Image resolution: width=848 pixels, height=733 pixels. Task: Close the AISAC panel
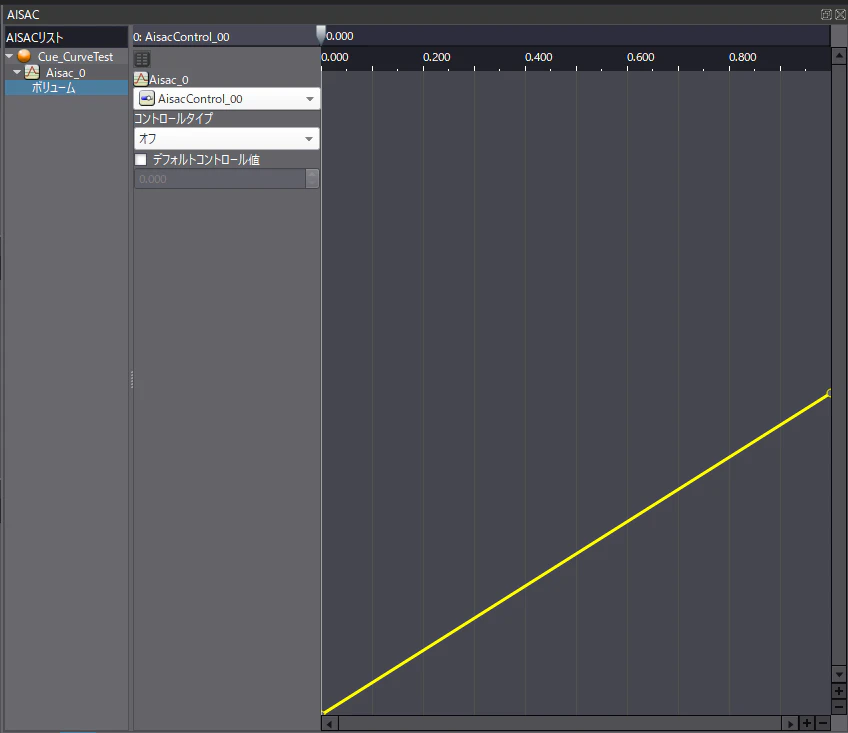[x=840, y=15]
